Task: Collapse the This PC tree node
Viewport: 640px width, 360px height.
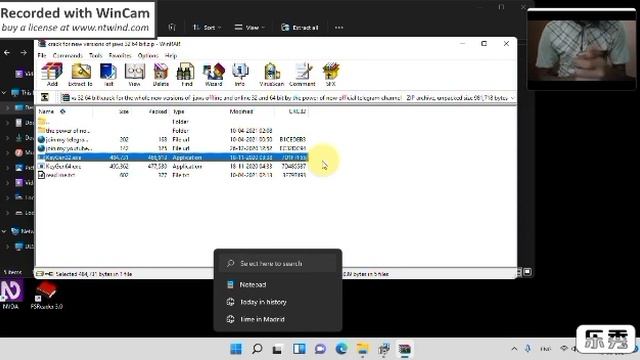Action: coord(4,93)
